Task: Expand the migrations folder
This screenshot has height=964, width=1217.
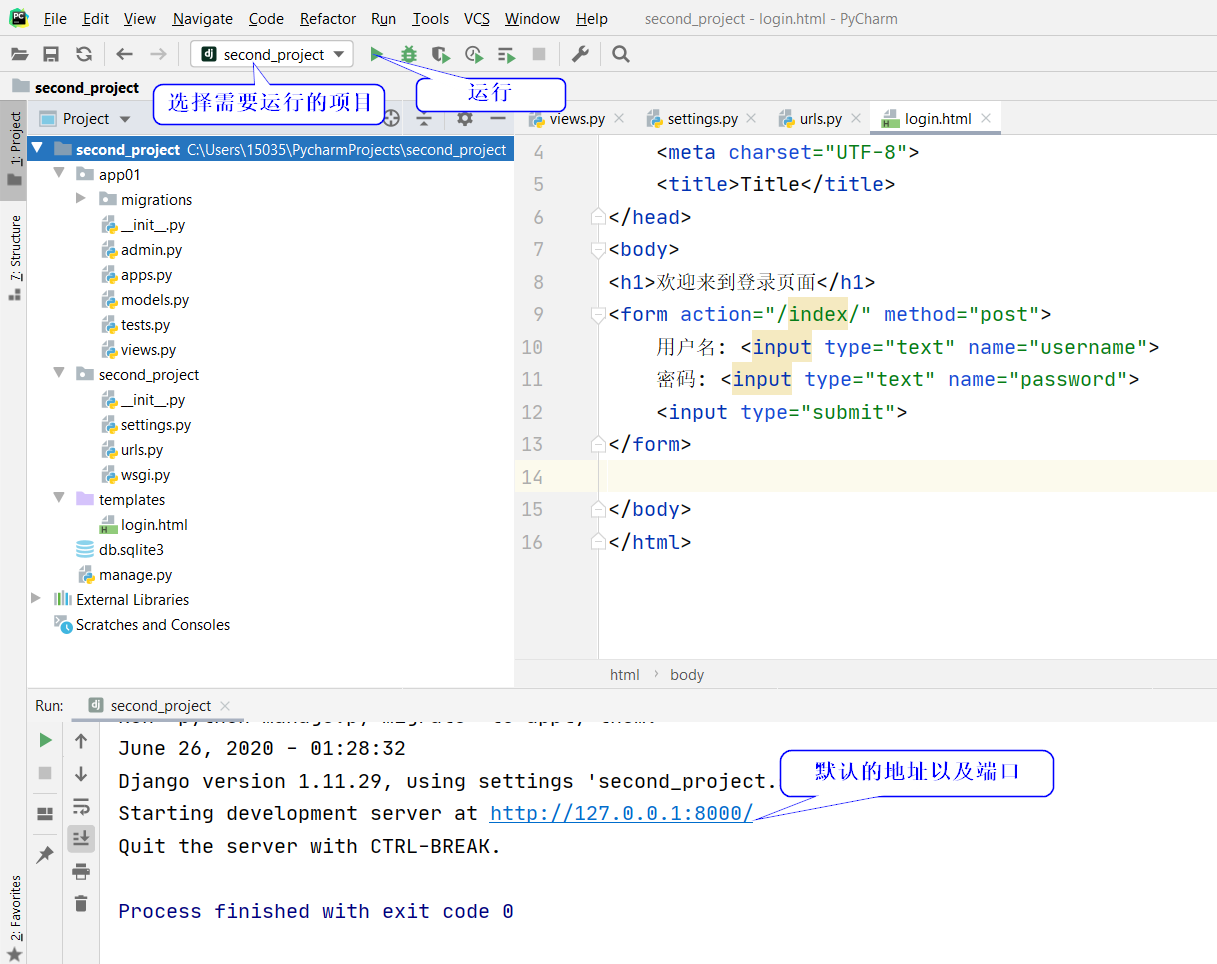Action: [82, 199]
